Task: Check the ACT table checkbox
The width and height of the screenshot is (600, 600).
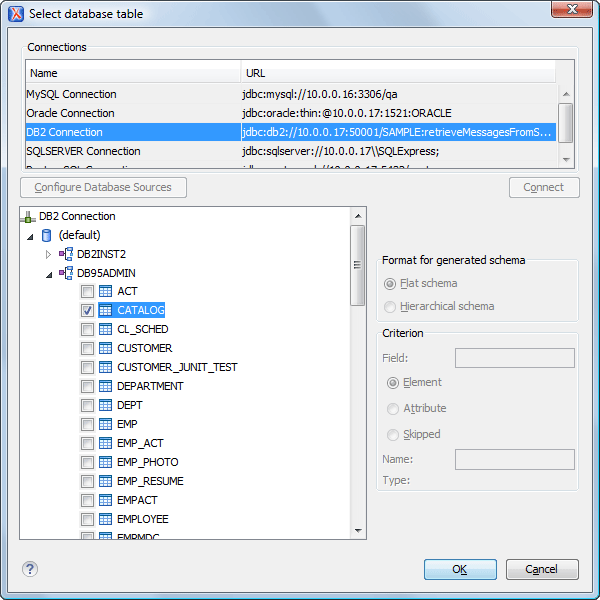Action: [x=87, y=292]
